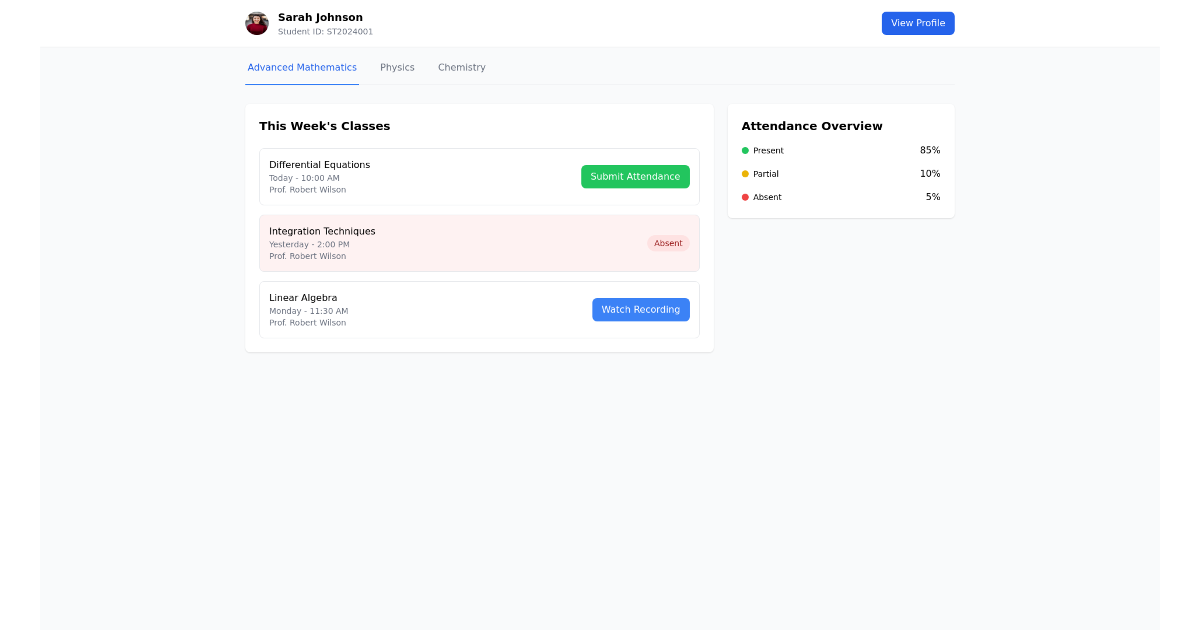1200x630 pixels.
Task: Click the Present 85% attendance row
Action: click(x=840, y=150)
